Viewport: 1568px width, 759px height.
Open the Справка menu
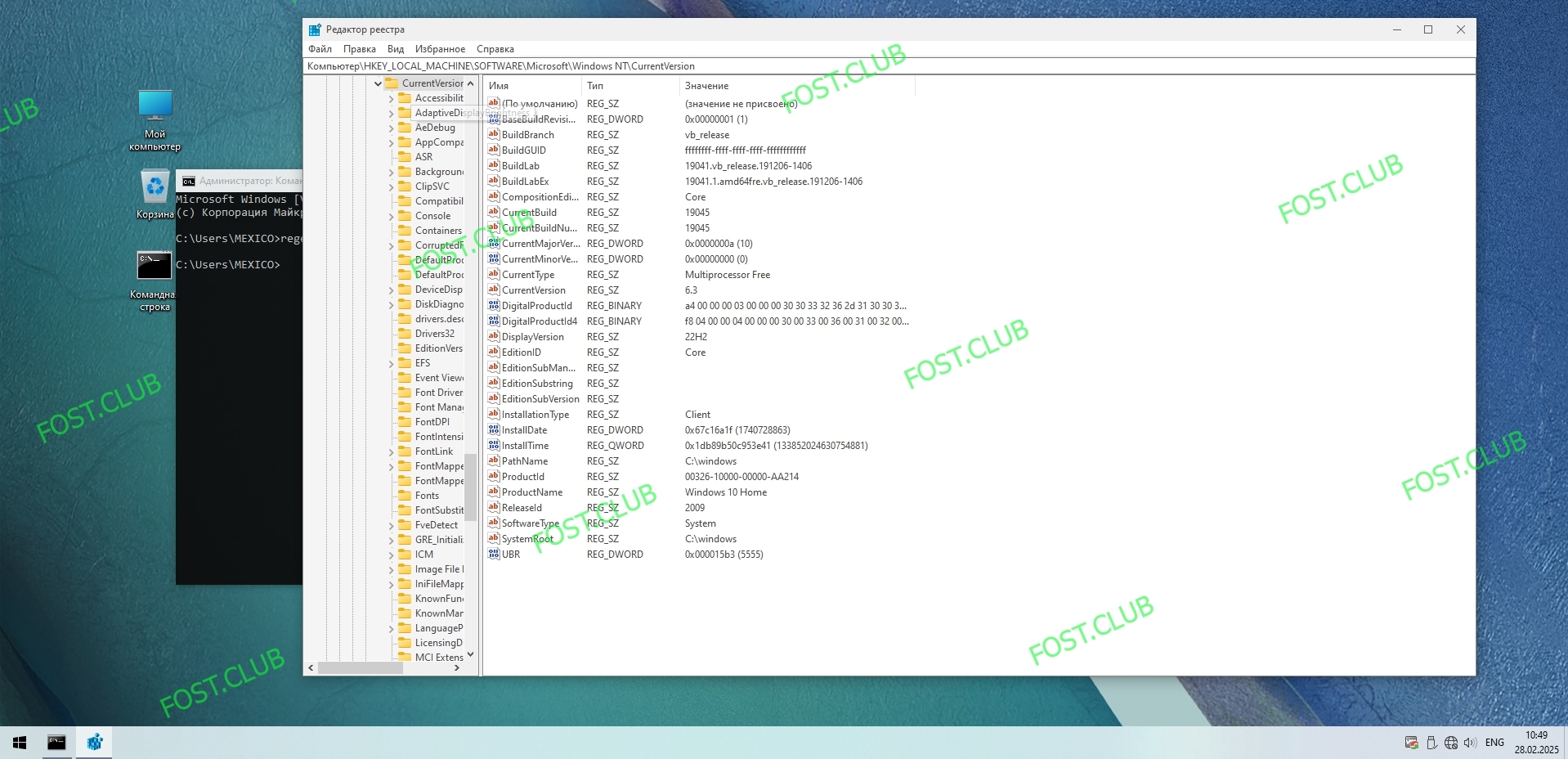point(495,49)
